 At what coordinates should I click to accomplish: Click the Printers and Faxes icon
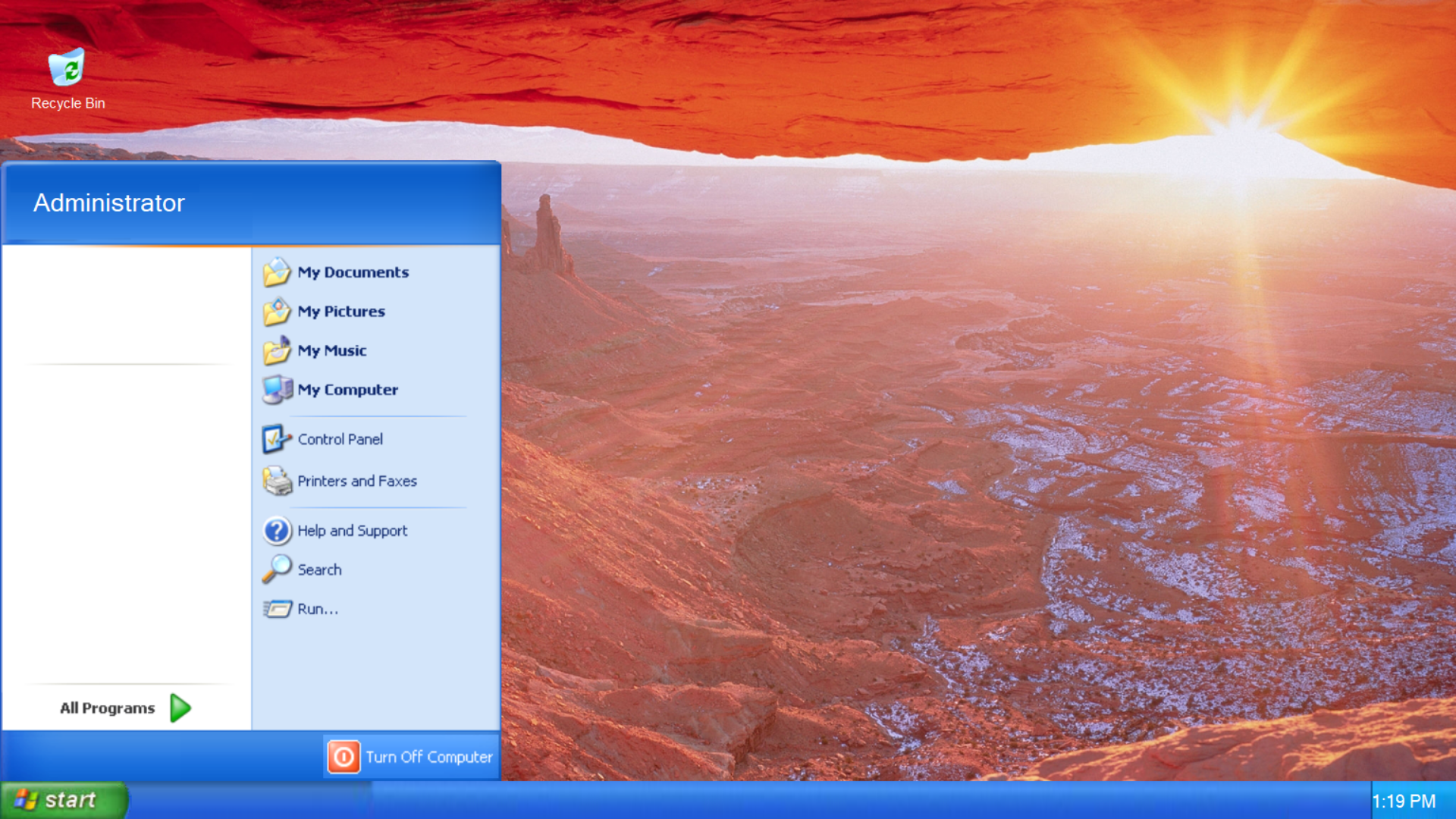pyautogui.click(x=277, y=481)
